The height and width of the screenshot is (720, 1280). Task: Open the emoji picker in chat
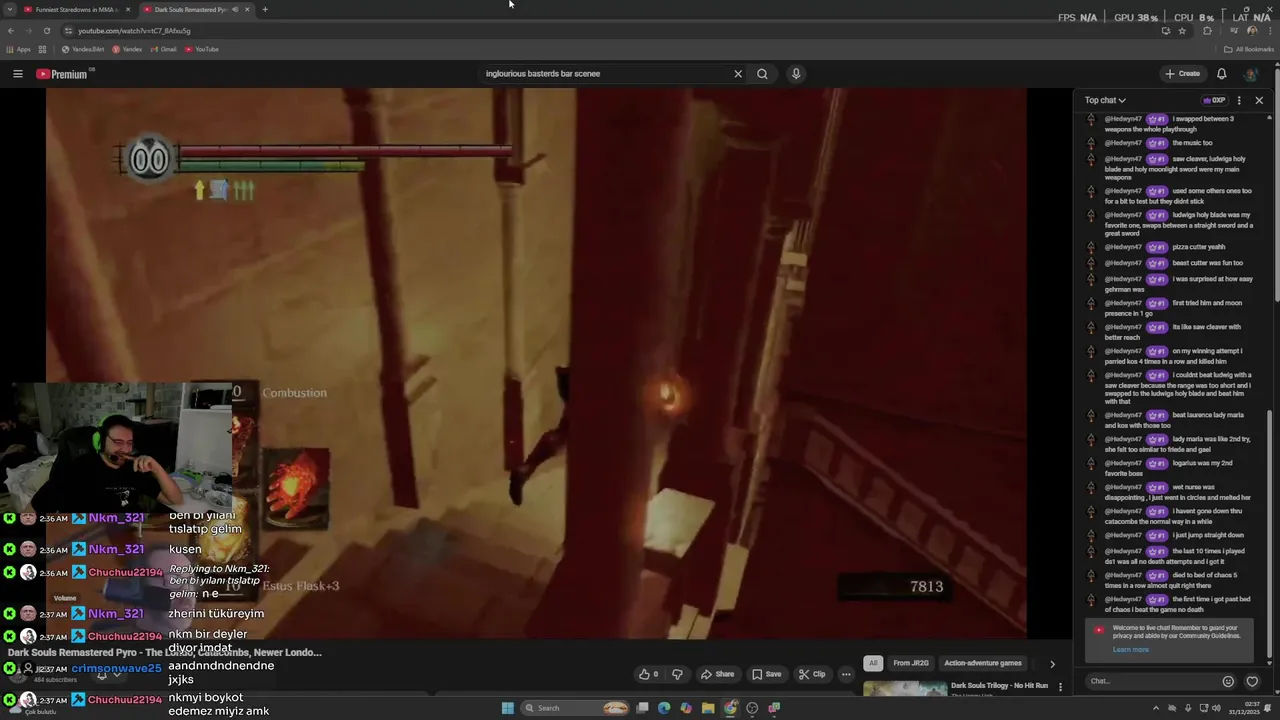click(x=1228, y=682)
